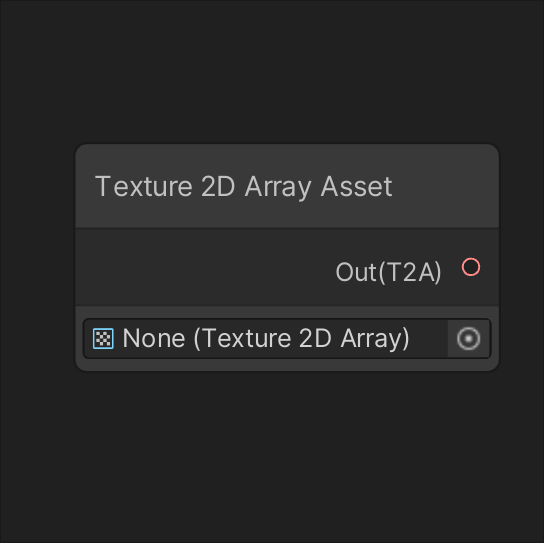Click the checkered texture thumbnail icon
544x543 pixels.
point(103,339)
